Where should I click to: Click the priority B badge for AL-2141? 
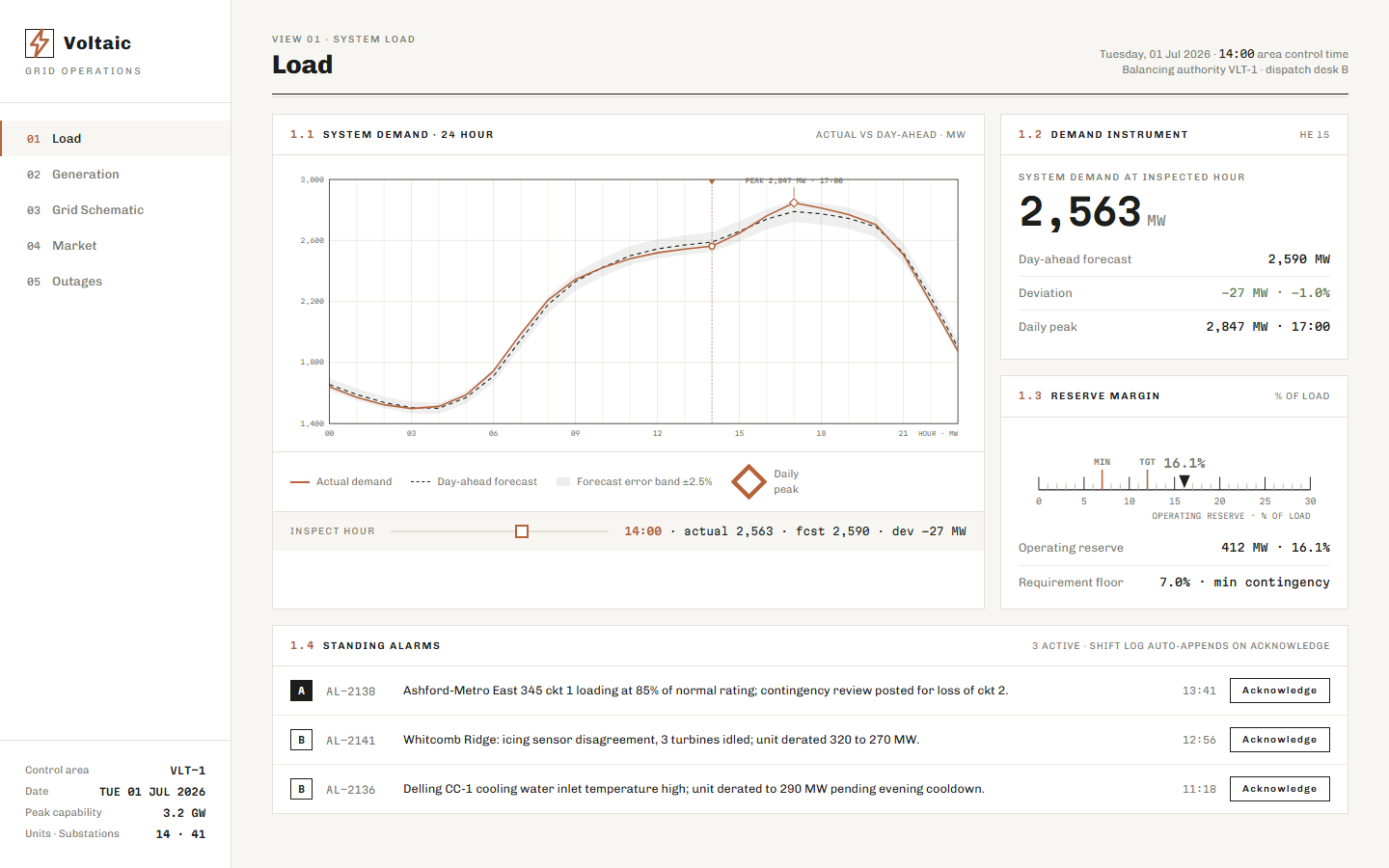(301, 740)
